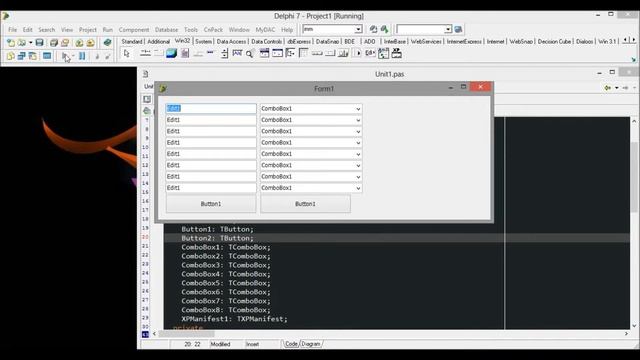
Task: Open the 'mm' desktop layout dropdown
Action: coord(358,29)
